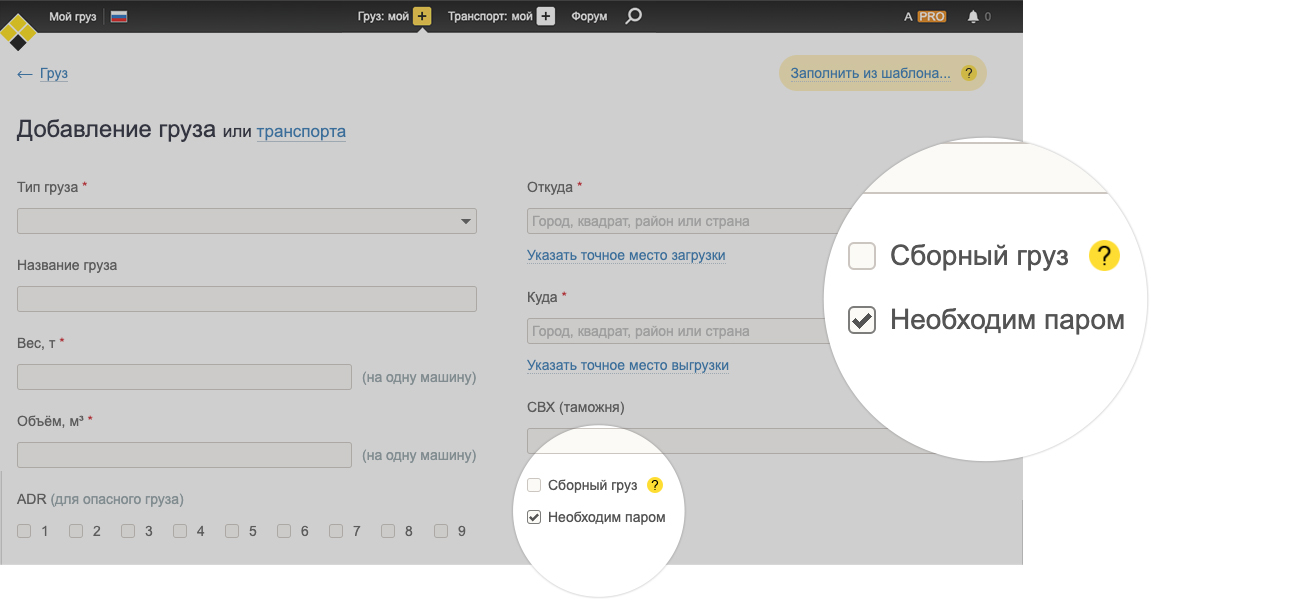1300x606 pixels.
Task: Uncheck the Необходим паром checkbox
Action: tap(534, 517)
